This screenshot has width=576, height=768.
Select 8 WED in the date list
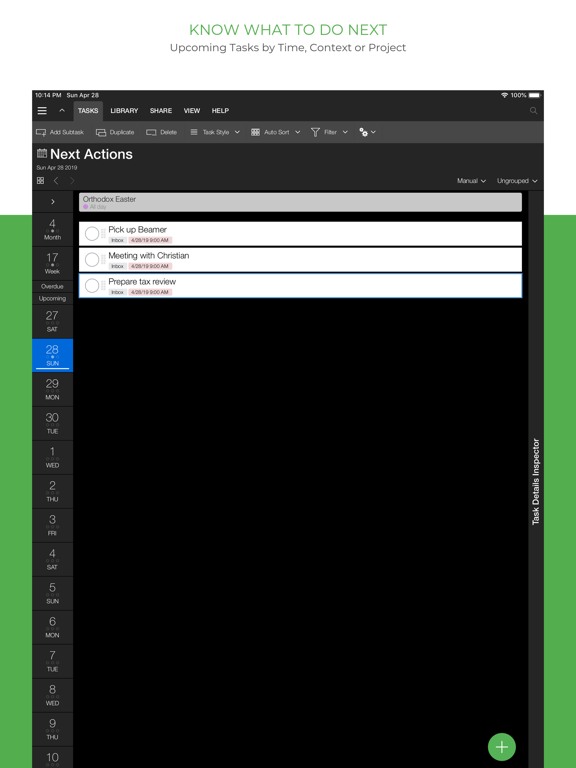click(x=52, y=695)
